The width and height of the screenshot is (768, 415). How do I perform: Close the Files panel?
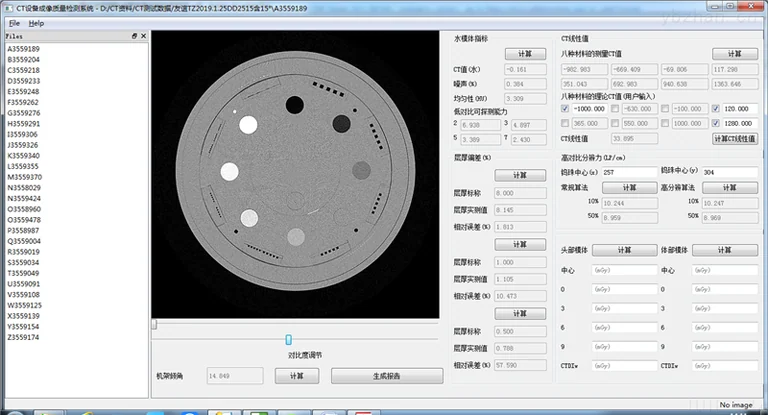coord(144,36)
